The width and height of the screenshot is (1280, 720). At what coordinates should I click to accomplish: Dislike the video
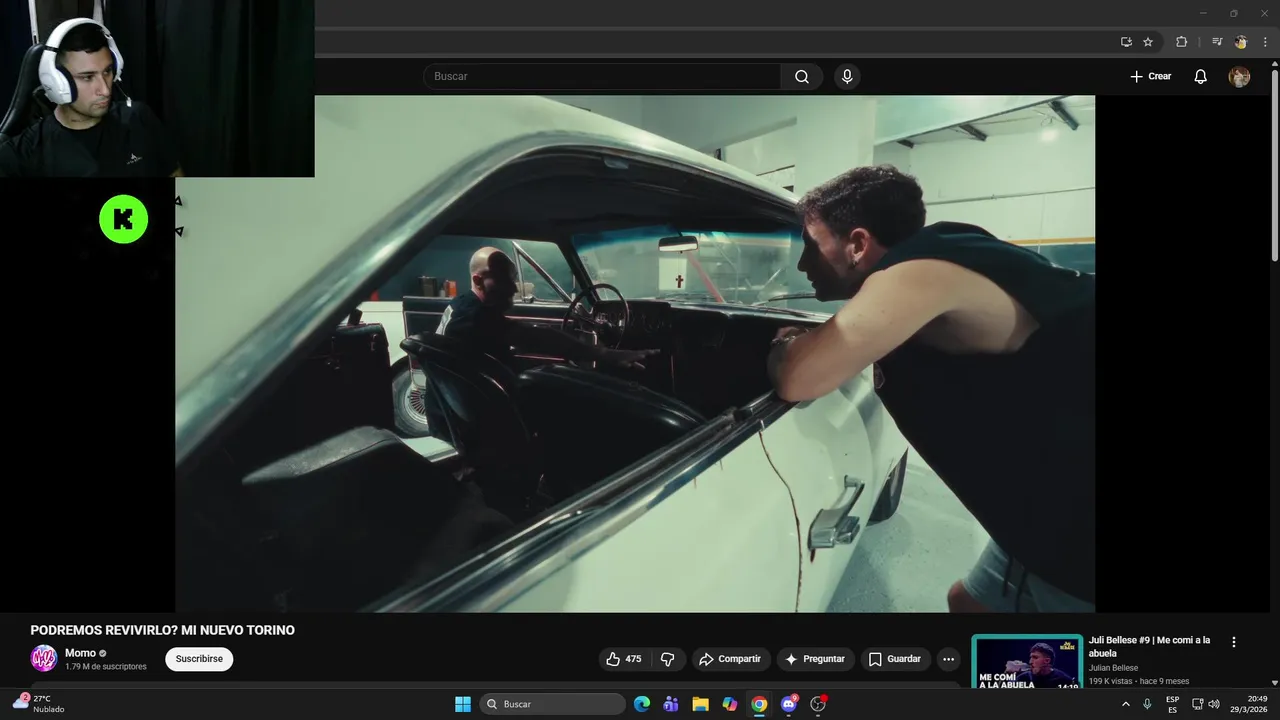(x=668, y=659)
